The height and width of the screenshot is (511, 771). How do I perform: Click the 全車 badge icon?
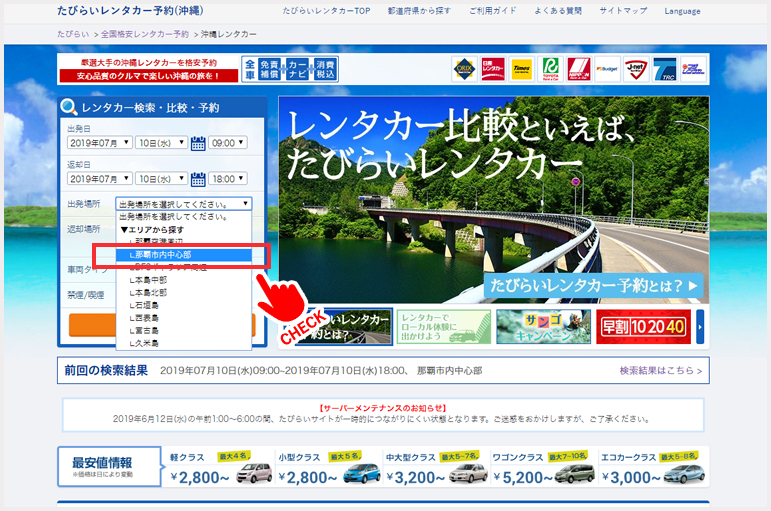(x=250, y=69)
